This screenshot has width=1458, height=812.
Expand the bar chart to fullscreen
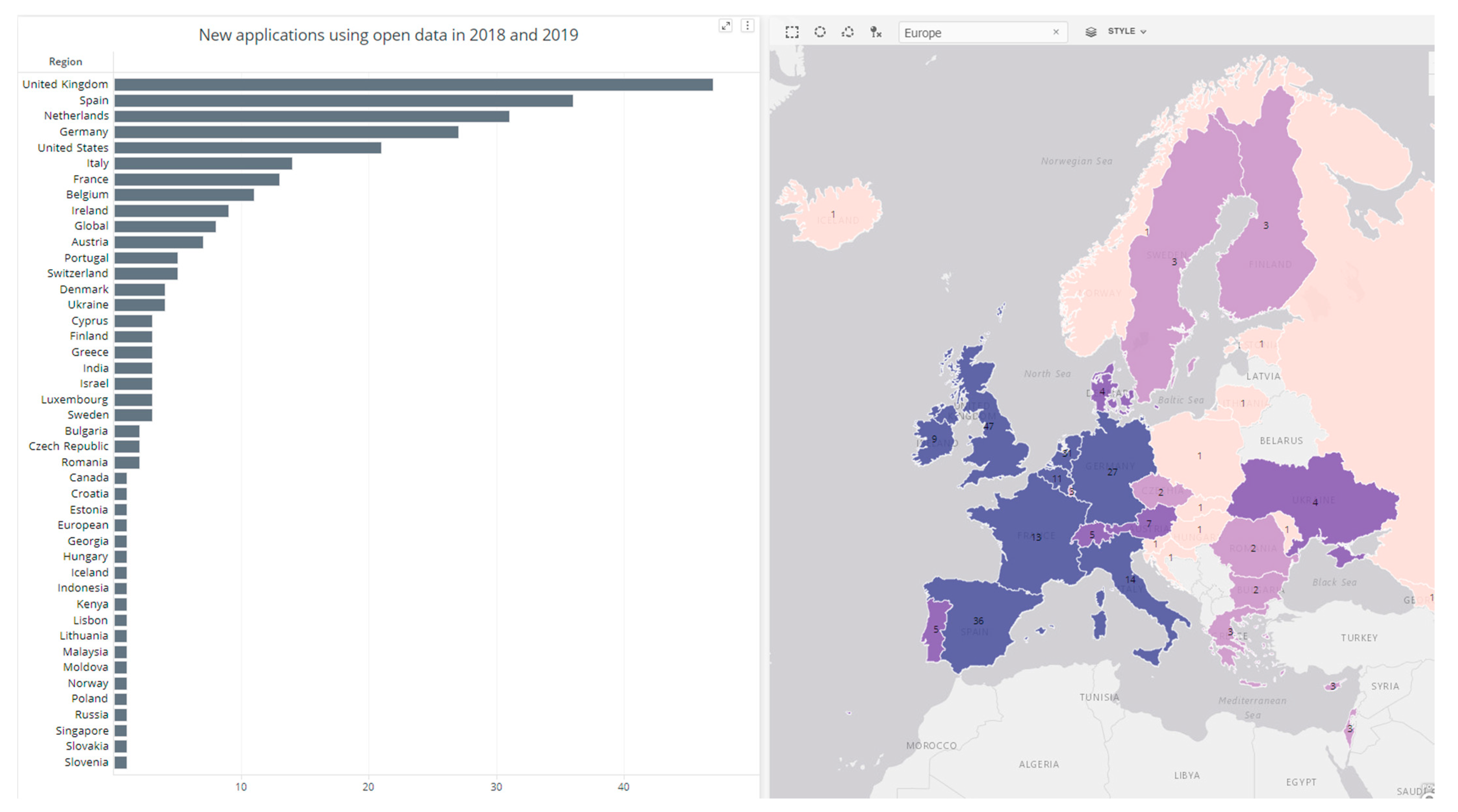(725, 25)
